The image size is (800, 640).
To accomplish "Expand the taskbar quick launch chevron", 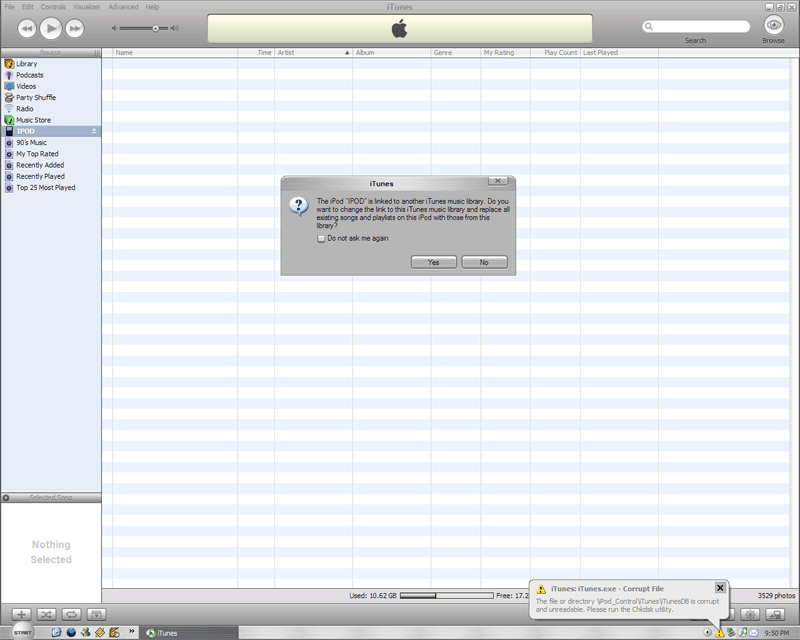I will coord(133,632).
